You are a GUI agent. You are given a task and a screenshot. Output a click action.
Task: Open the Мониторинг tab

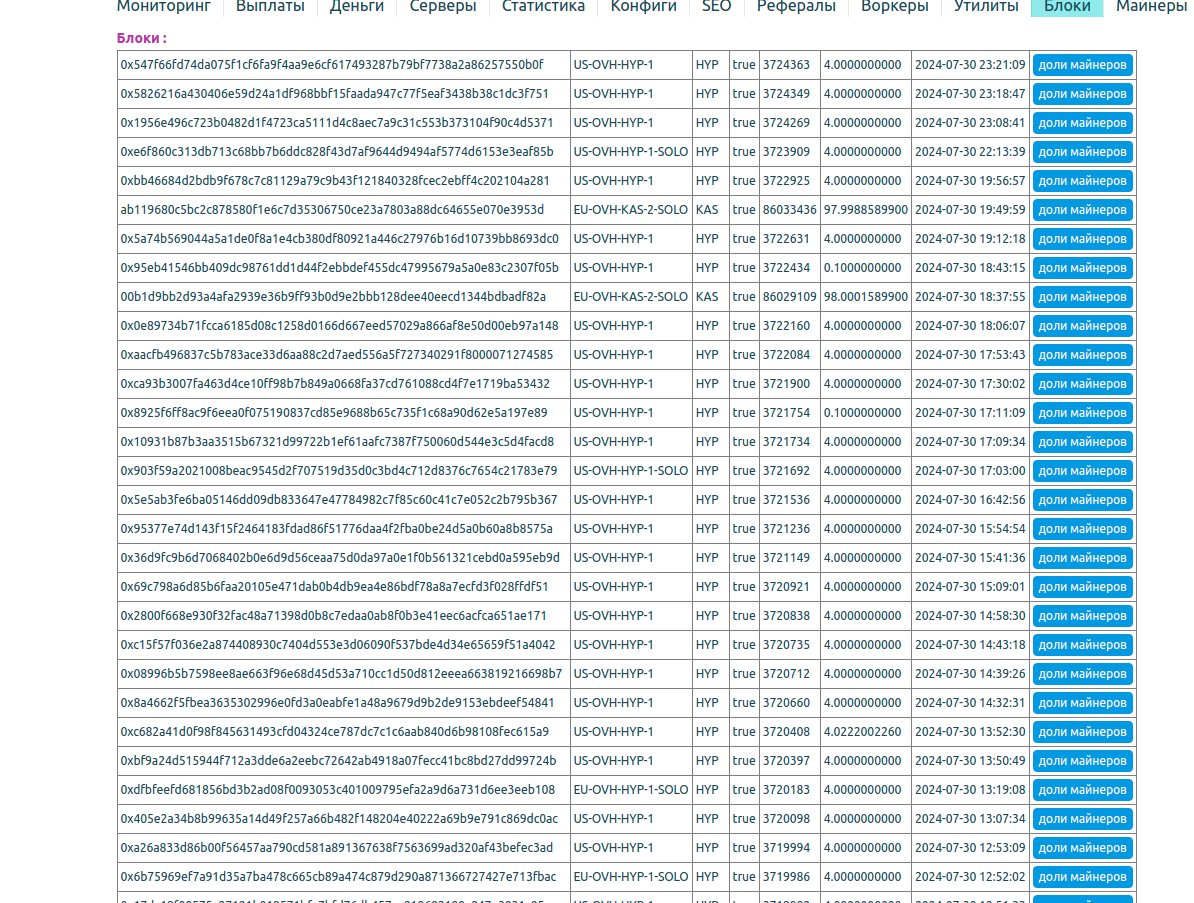(x=163, y=7)
